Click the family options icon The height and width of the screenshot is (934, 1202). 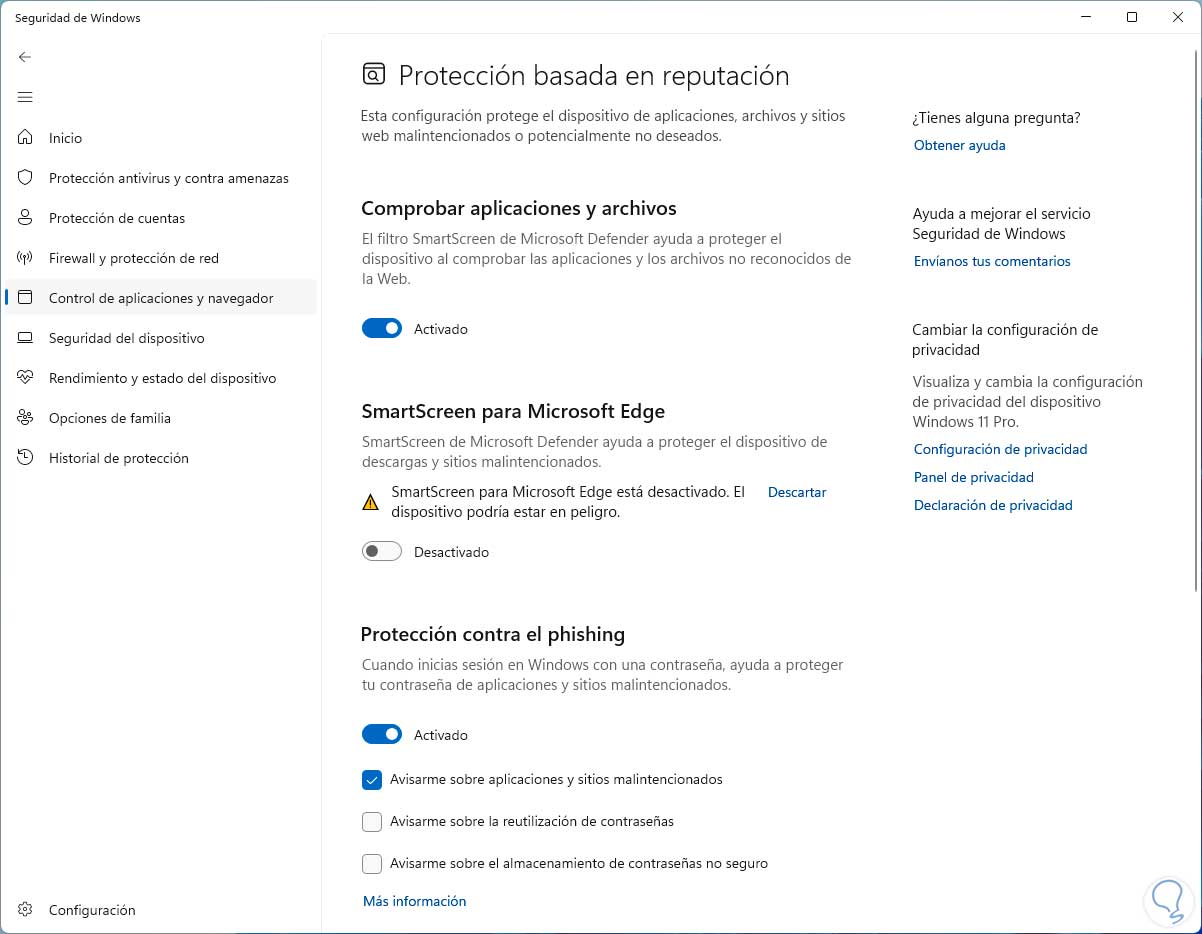click(26, 418)
